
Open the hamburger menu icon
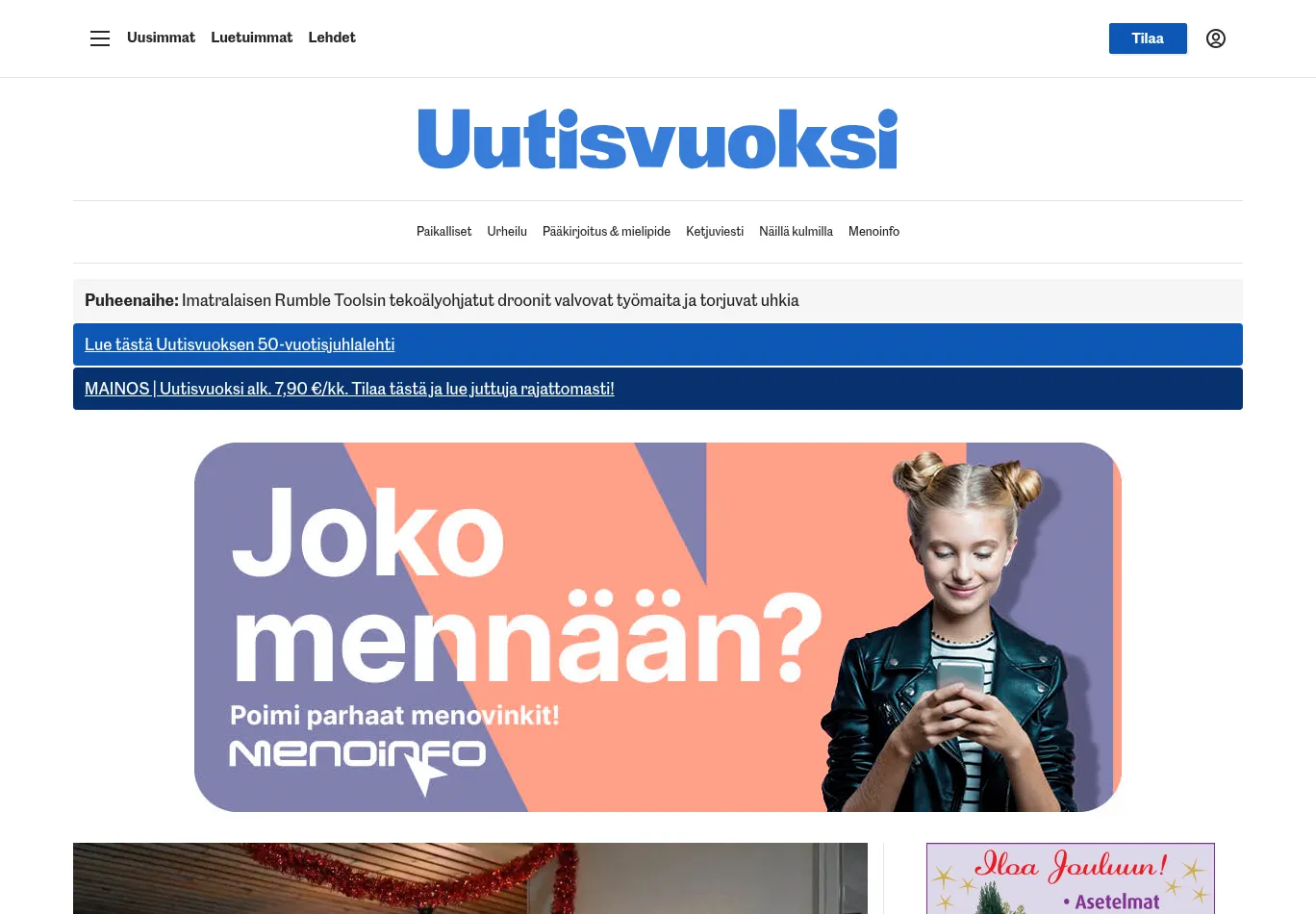(x=100, y=38)
